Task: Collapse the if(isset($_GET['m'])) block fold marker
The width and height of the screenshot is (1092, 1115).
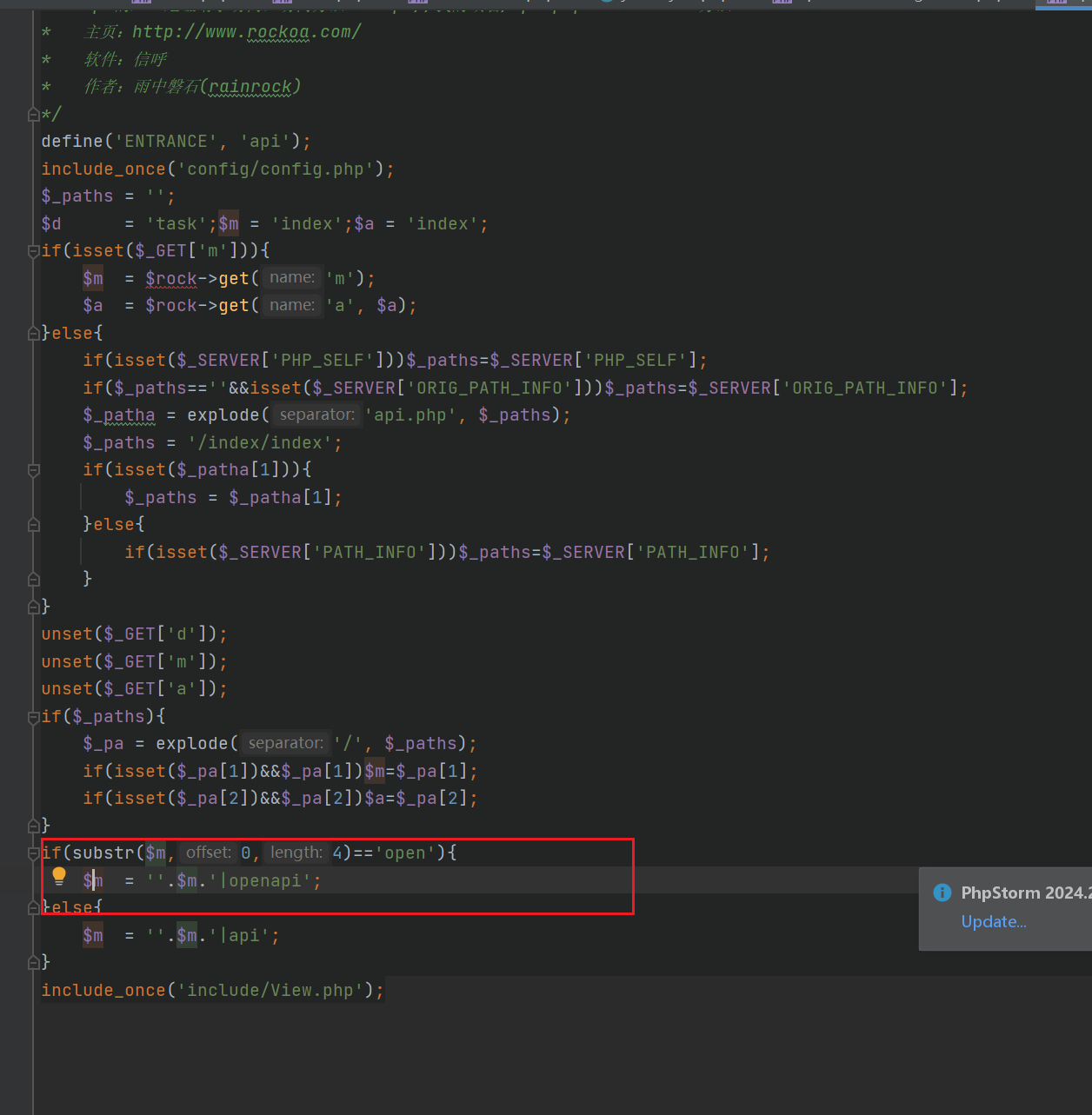Action: pyautogui.click(x=34, y=252)
